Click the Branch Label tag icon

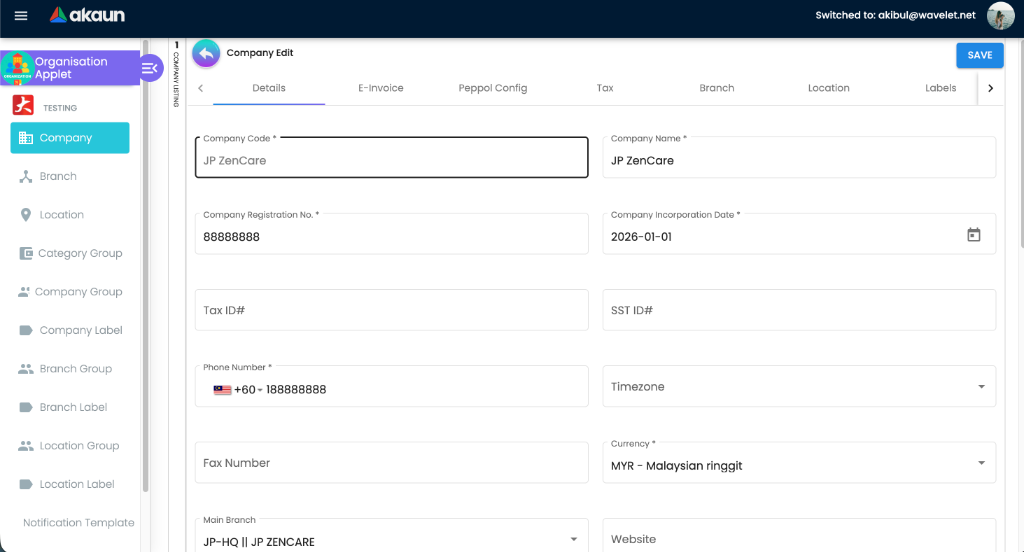coord(25,408)
